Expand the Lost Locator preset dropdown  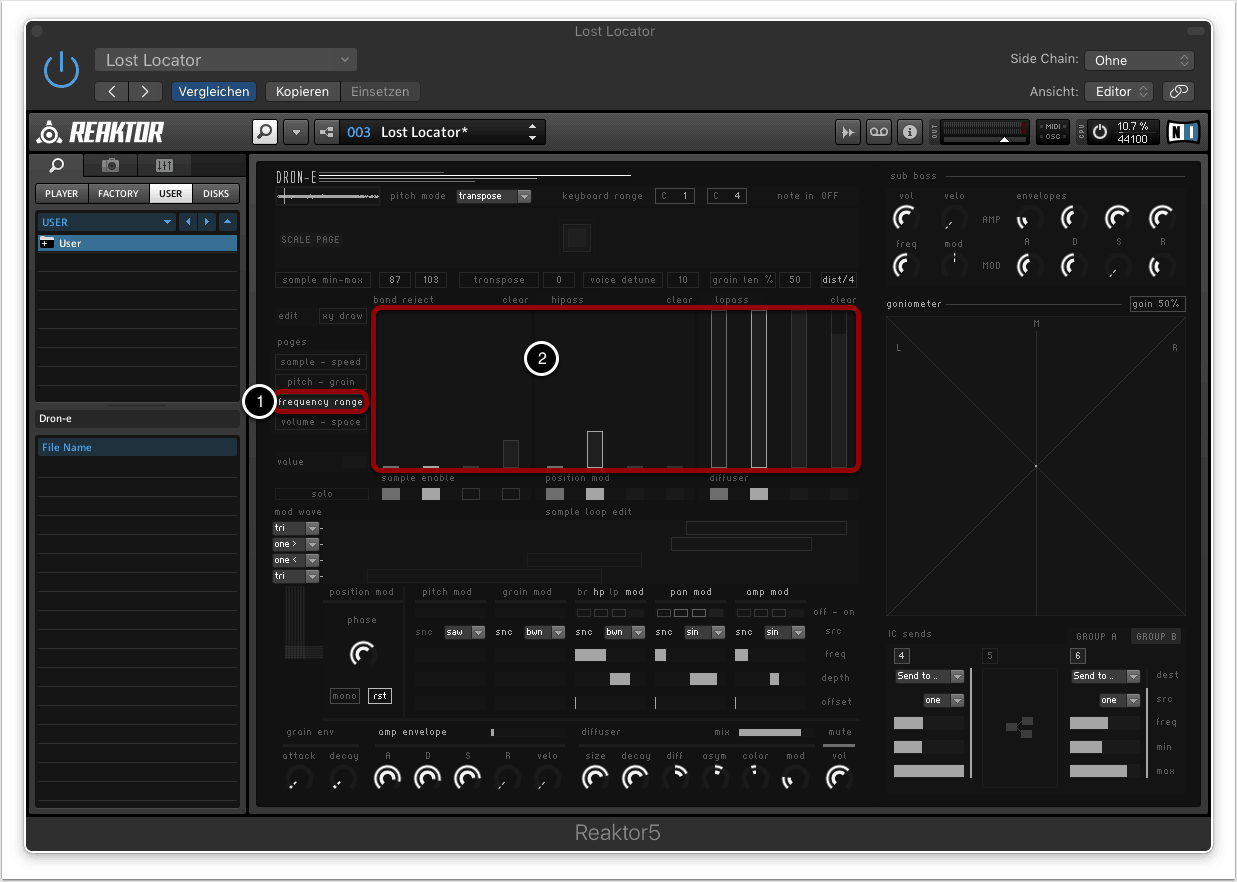[226, 60]
